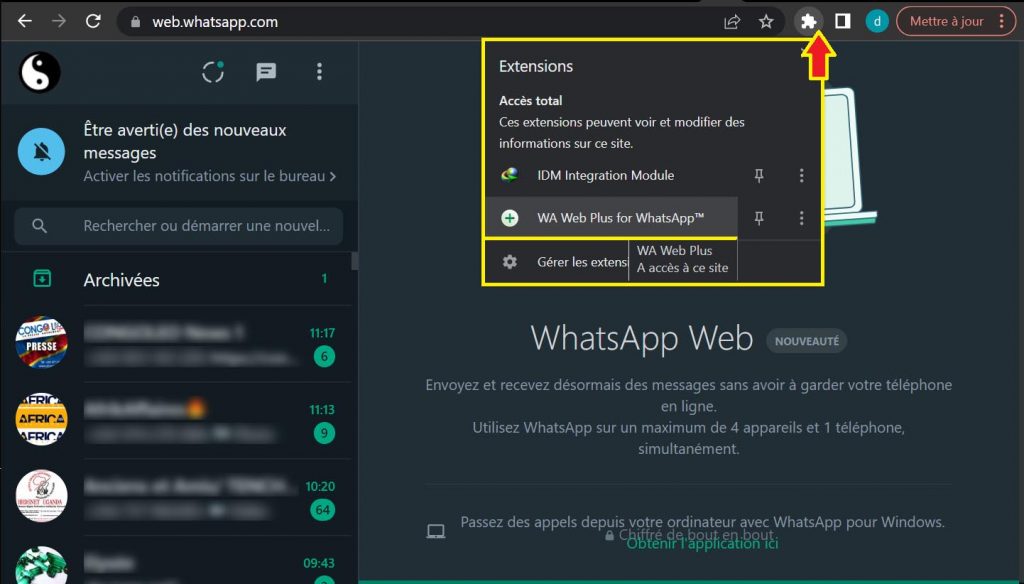Image resolution: width=1024 pixels, height=584 pixels.
Task: Share this page via the share icon
Action: click(732, 22)
